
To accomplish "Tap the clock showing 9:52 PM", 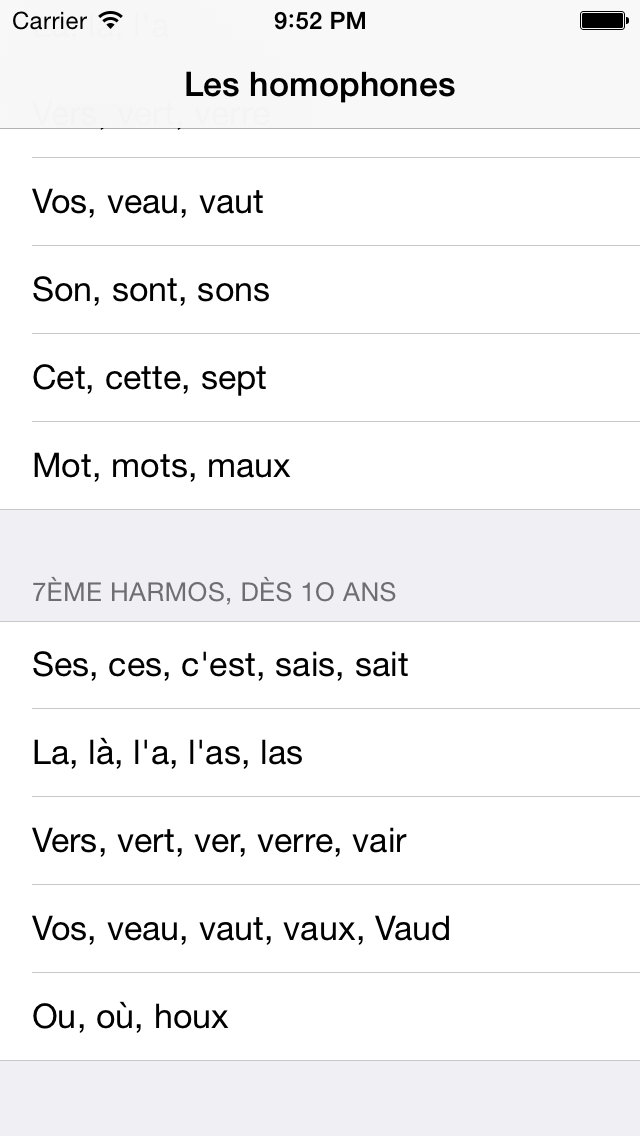I will click(x=320, y=20).
